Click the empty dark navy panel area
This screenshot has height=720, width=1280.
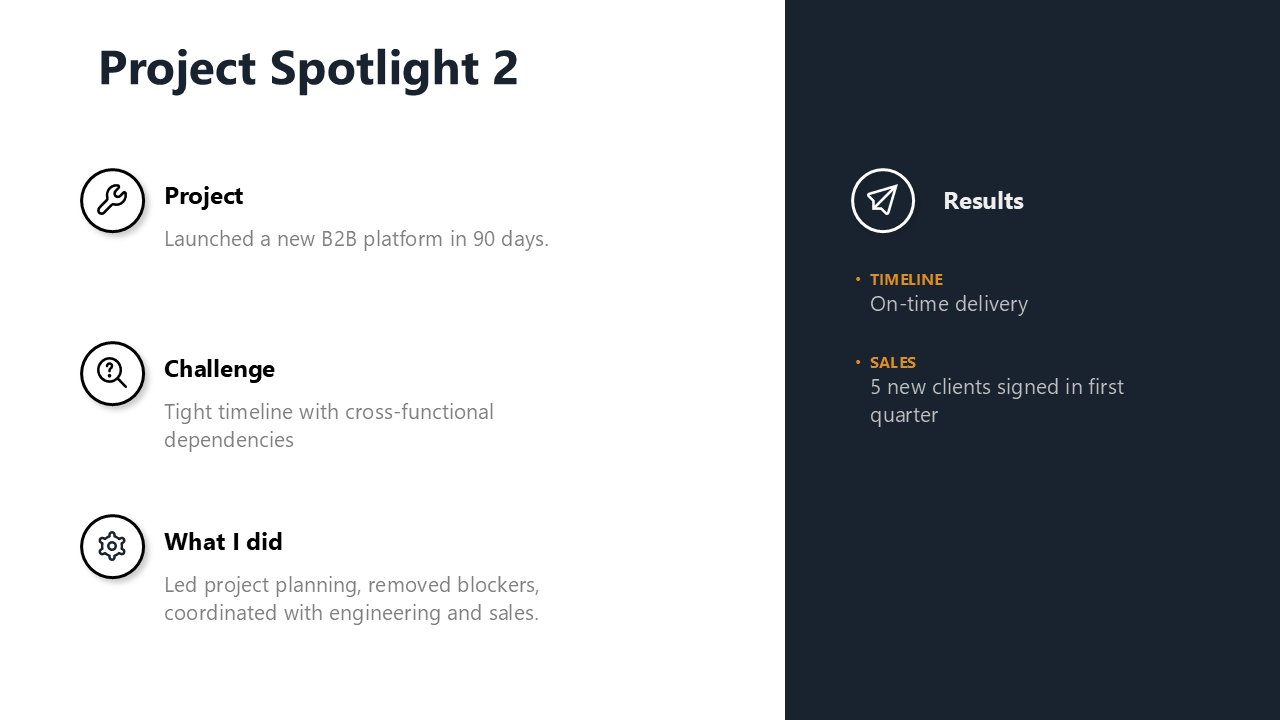(1030, 580)
